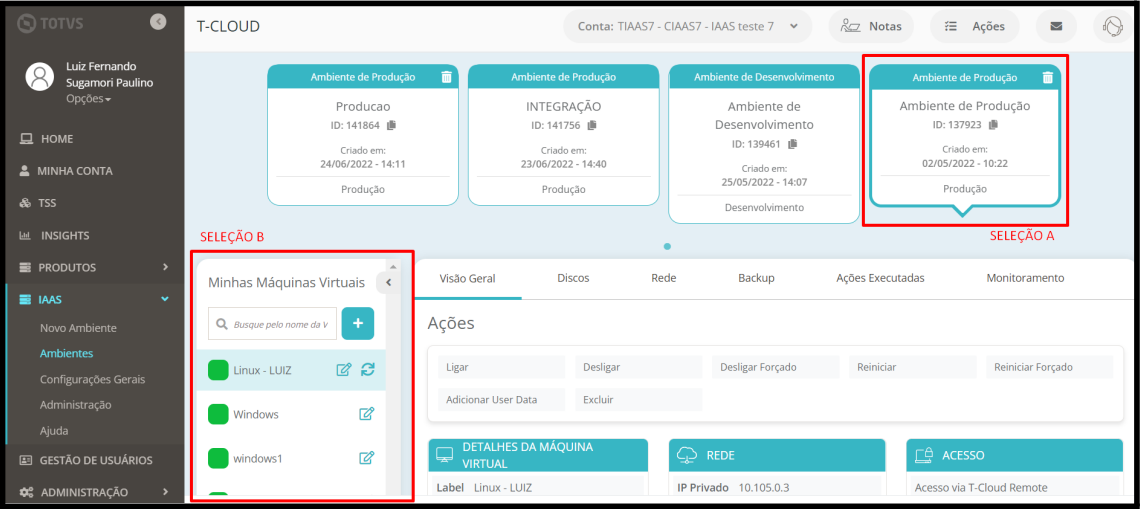
Task: Open the mail envelope icon
Action: pyautogui.click(x=1057, y=26)
